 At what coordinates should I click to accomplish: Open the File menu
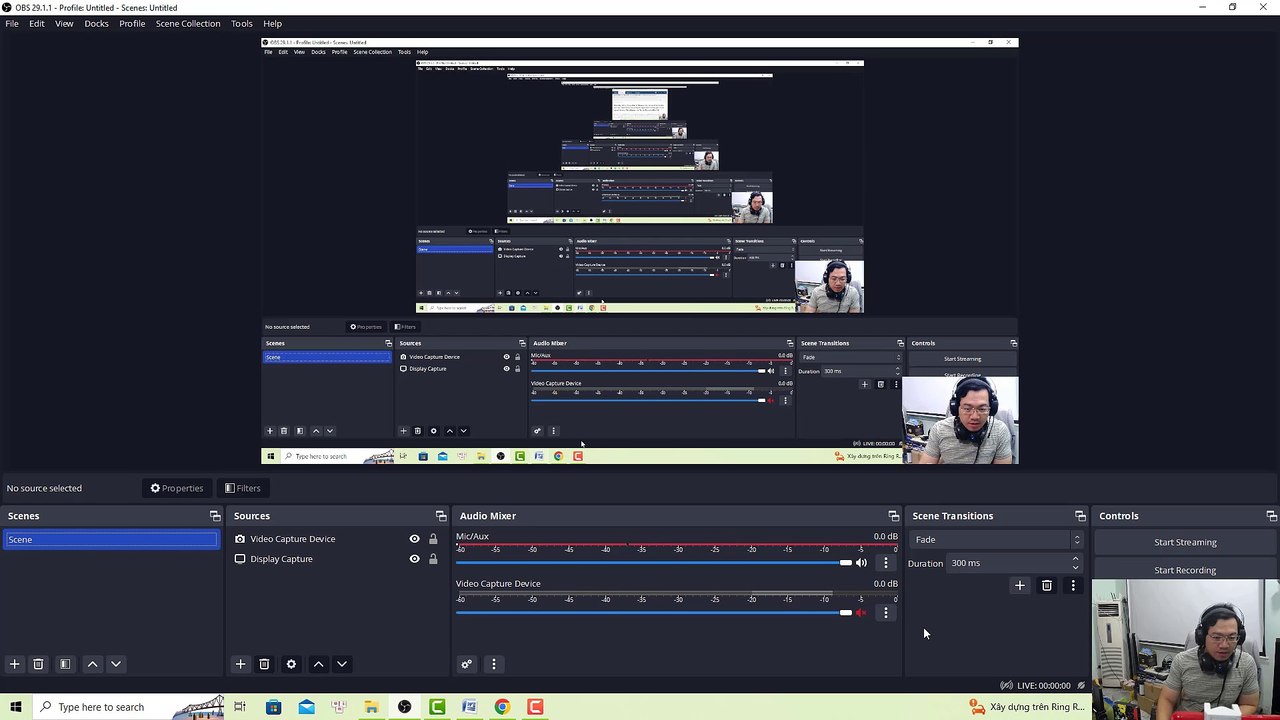[x=12, y=23]
